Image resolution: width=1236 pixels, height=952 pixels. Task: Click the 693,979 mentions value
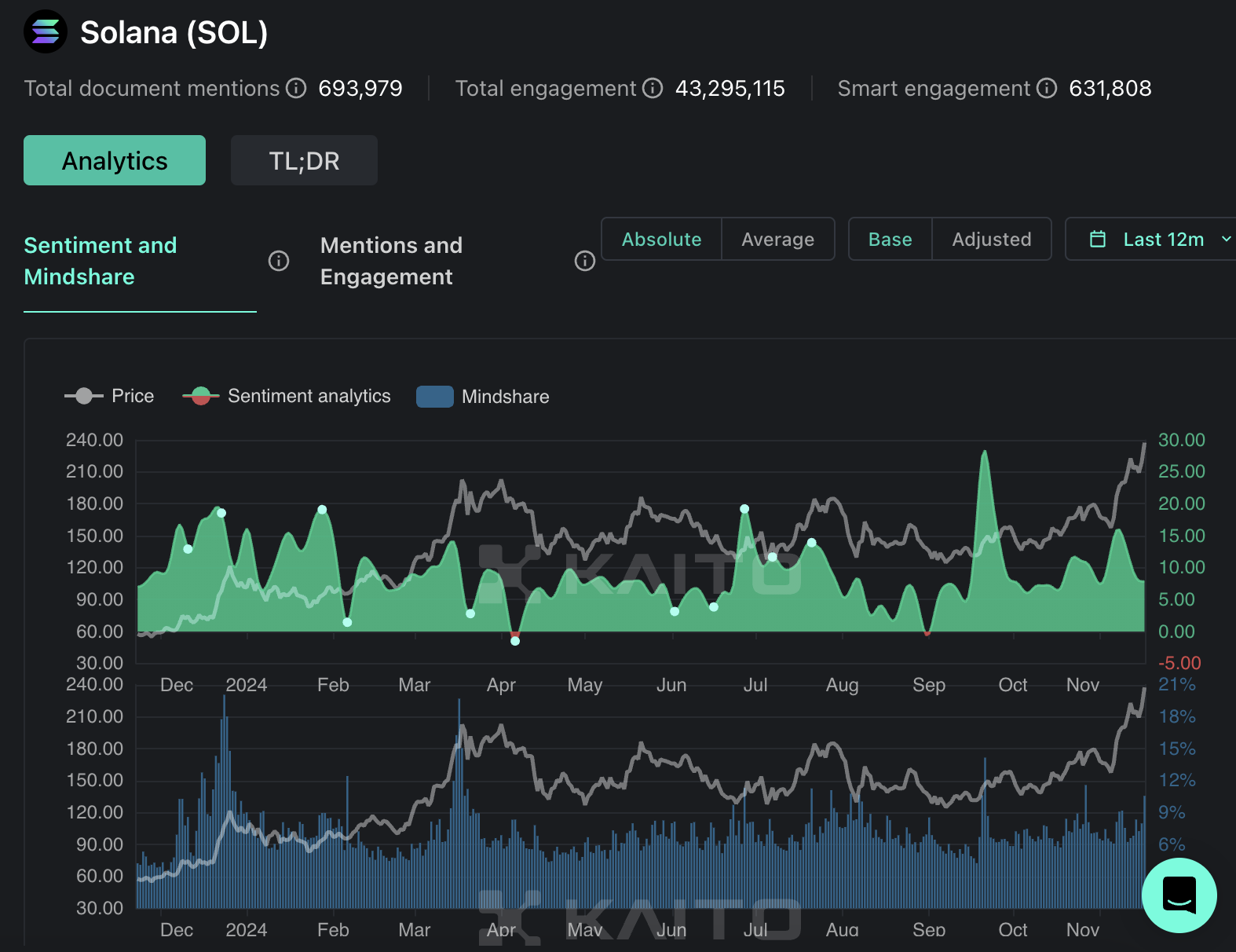pos(360,88)
